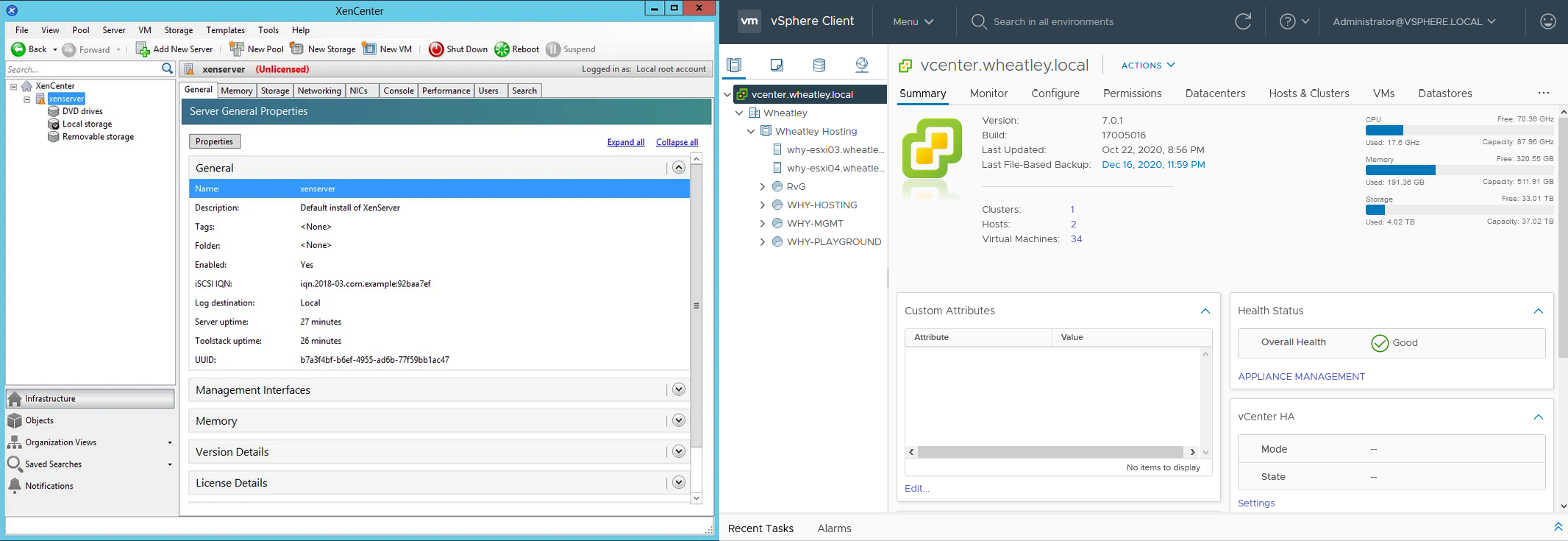
Task: Collapse the XenCenter root tree node
Action: (x=13, y=86)
